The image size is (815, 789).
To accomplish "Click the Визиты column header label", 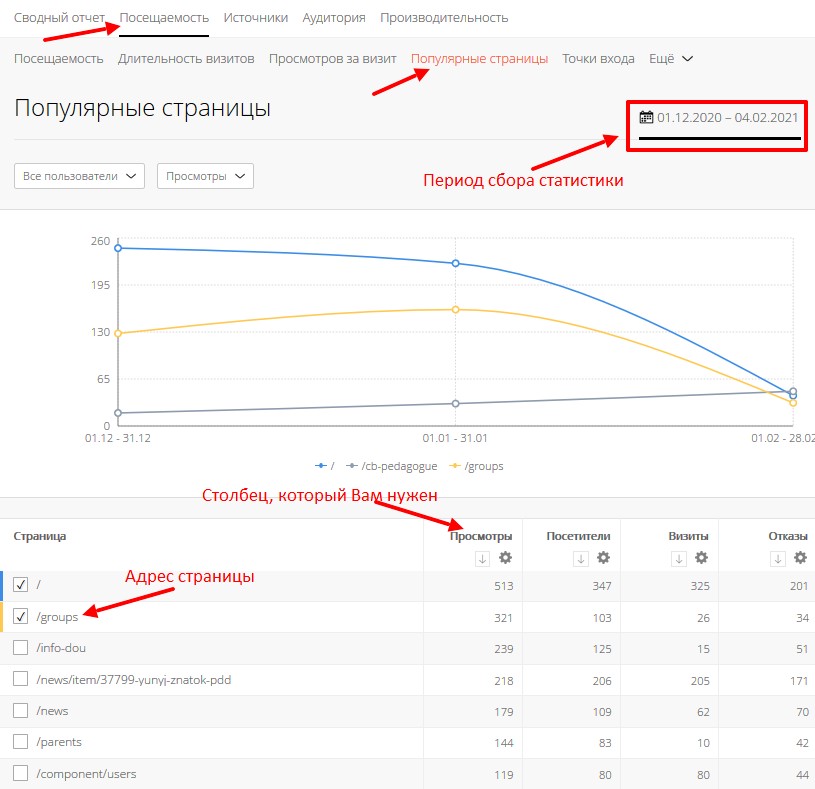I will click(688, 536).
